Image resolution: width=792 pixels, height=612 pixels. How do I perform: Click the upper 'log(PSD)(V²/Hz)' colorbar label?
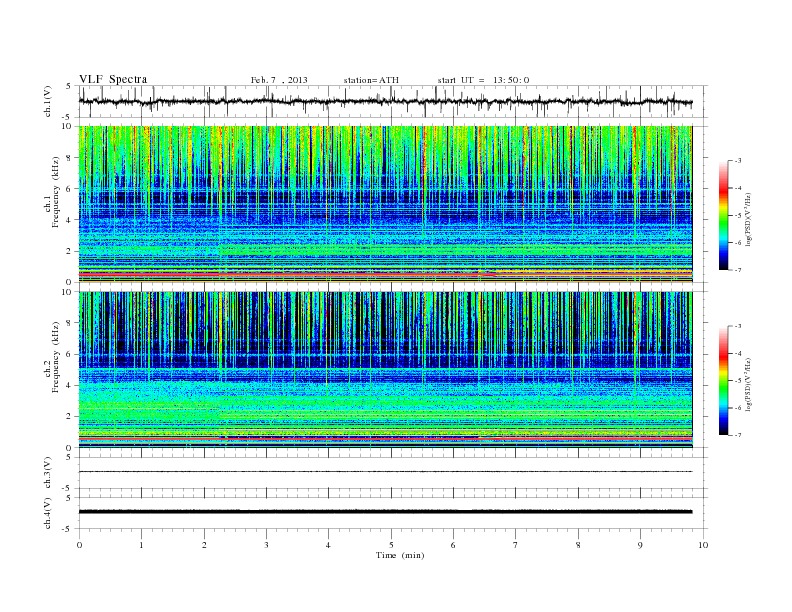click(748, 219)
